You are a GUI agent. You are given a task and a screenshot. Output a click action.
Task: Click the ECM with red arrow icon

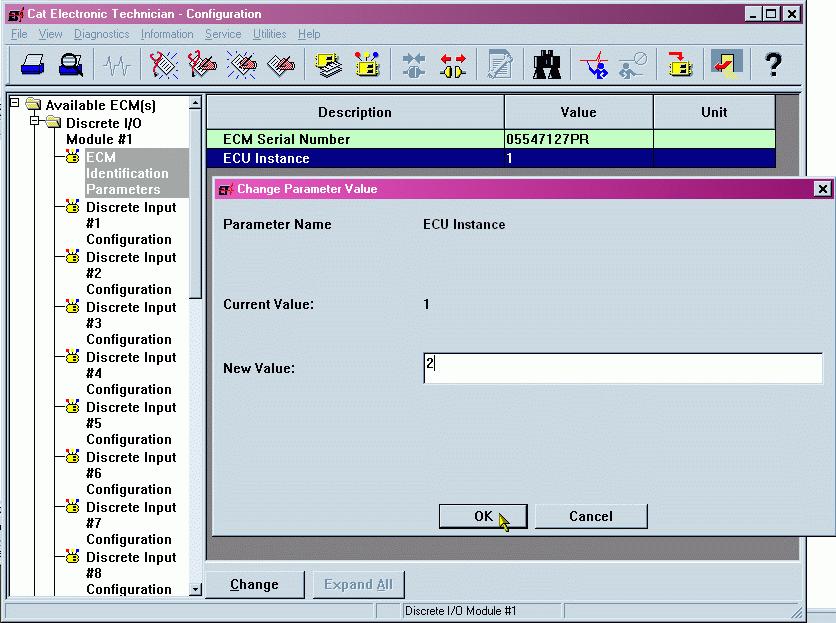680,65
